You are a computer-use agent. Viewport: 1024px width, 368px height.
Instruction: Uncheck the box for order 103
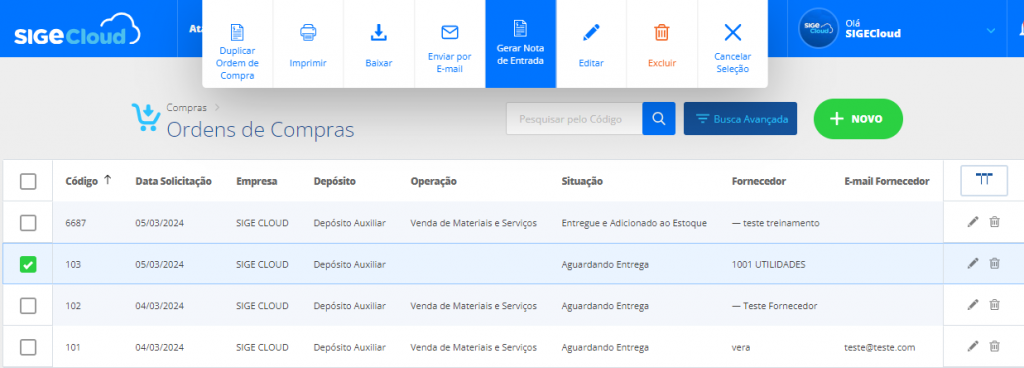pos(28,264)
